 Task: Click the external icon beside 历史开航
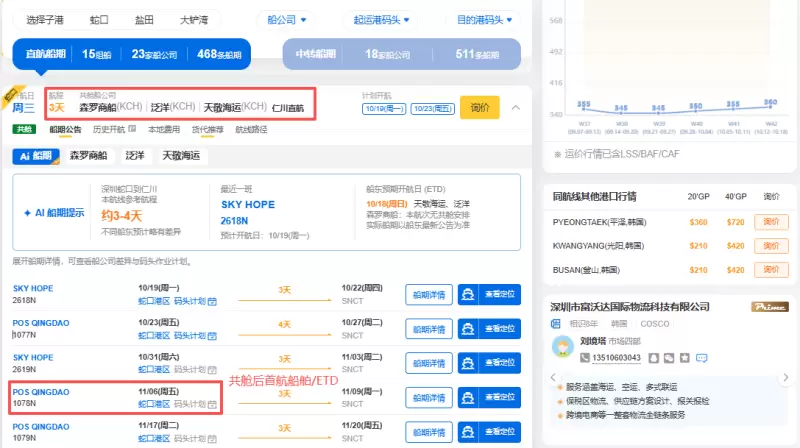[132, 129]
